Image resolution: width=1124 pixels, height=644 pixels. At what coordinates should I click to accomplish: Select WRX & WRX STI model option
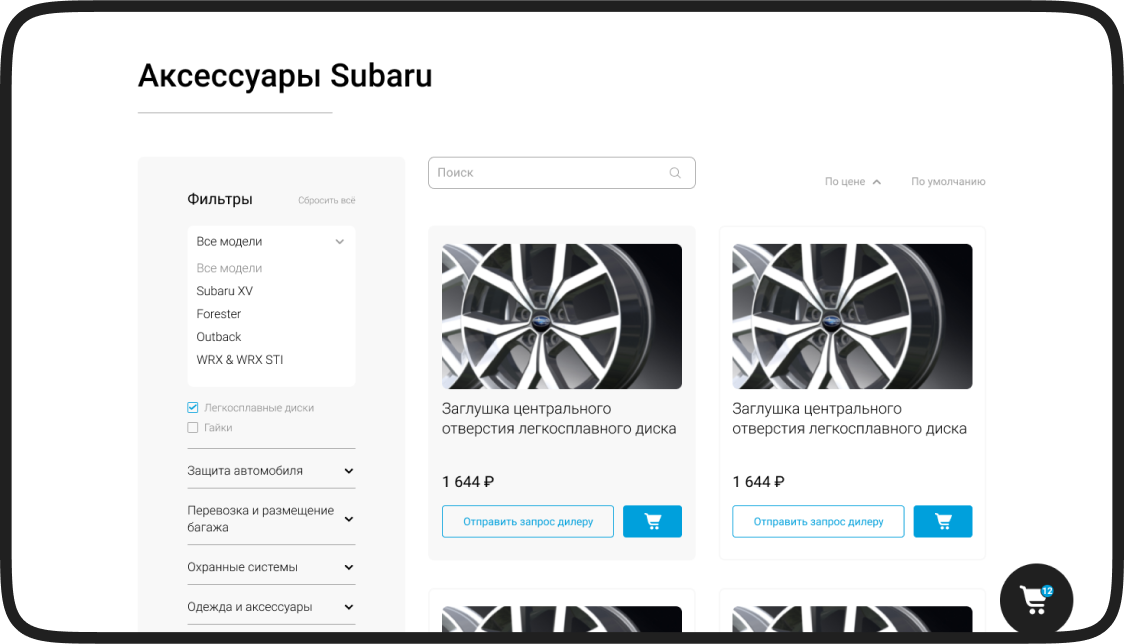click(x=239, y=360)
